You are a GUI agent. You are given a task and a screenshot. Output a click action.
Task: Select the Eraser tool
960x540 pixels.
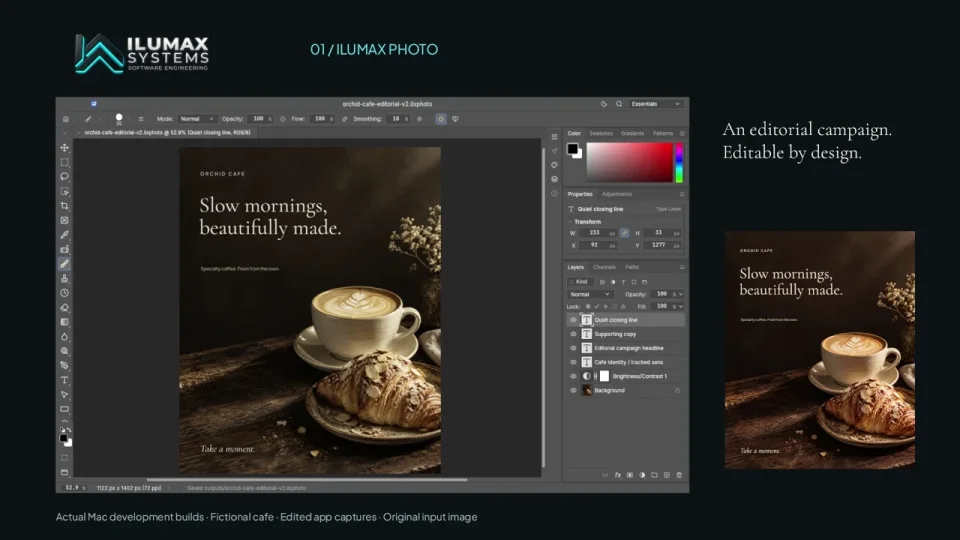click(64, 308)
